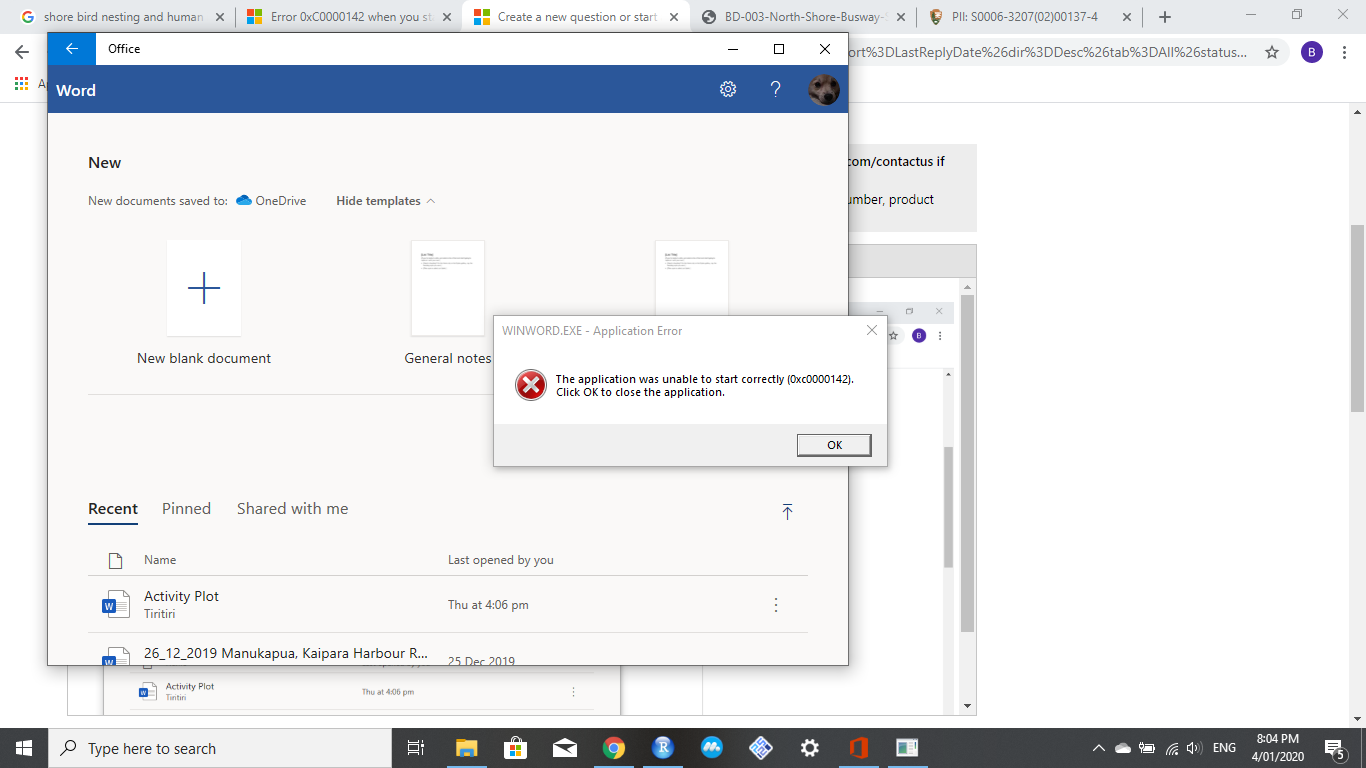Create a New blank document
The width and height of the screenshot is (1366, 768).
point(204,303)
